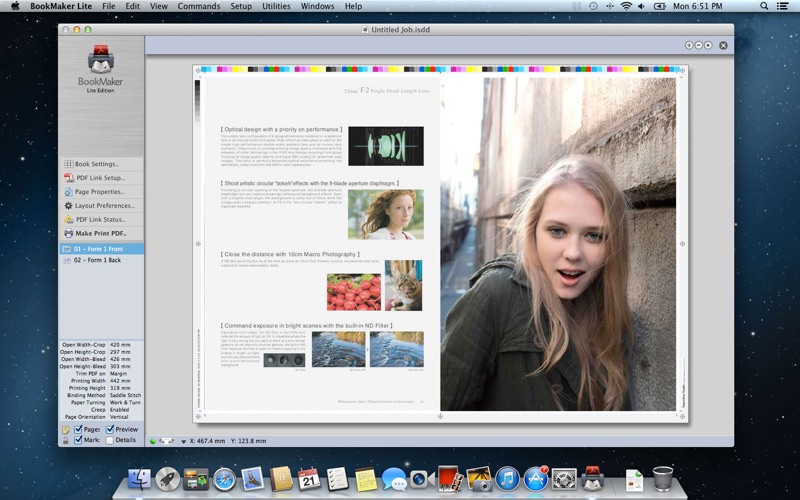Click the Make Print PDF button
This screenshot has height=500, width=800.
point(101,233)
